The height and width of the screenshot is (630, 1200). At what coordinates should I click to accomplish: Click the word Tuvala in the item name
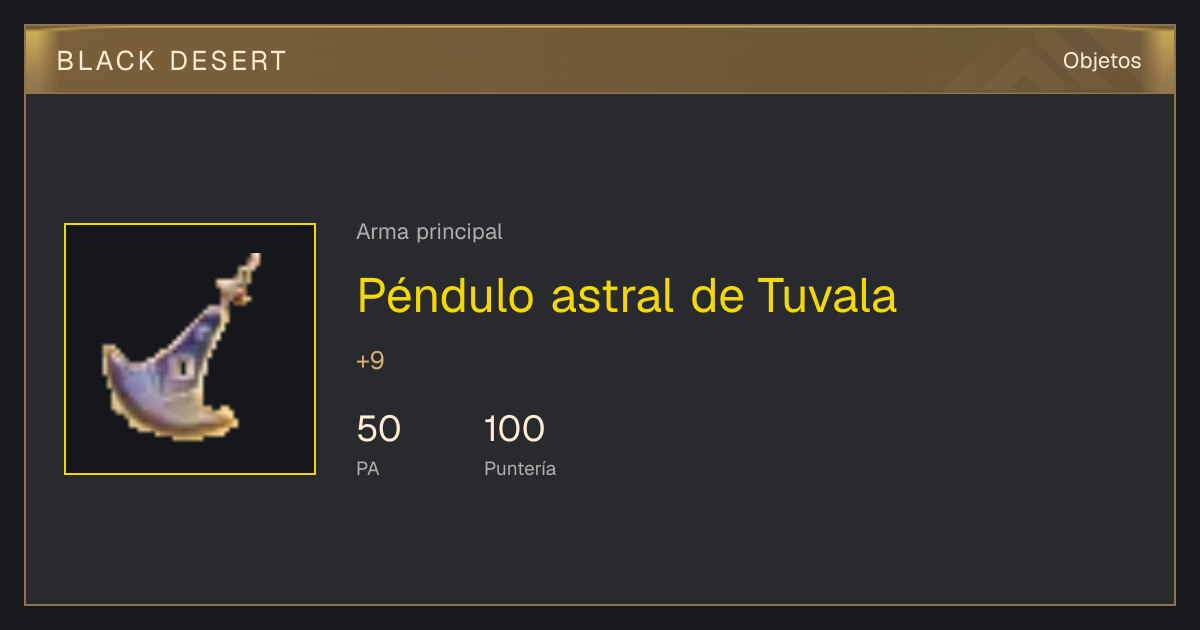tap(827, 295)
